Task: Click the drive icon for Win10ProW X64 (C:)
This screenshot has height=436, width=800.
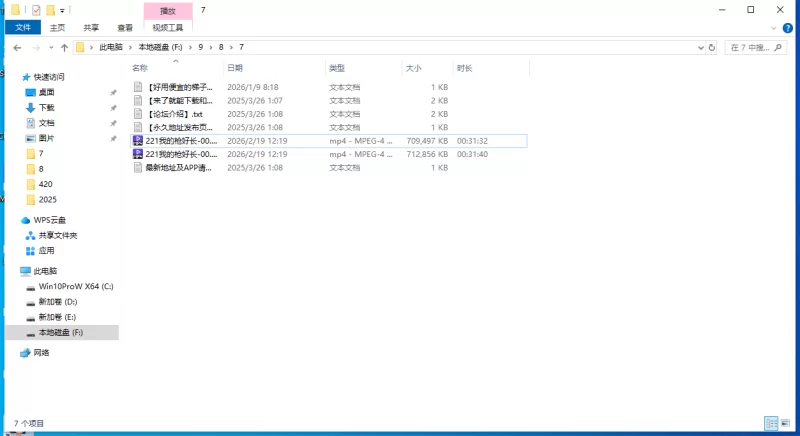Action: 31,287
